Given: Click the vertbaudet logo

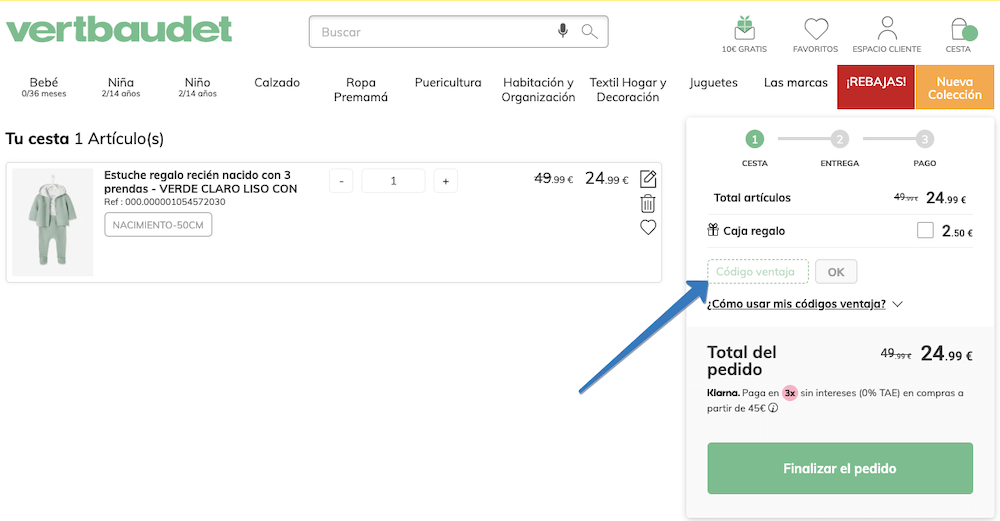Looking at the screenshot, I should [119, 30].
